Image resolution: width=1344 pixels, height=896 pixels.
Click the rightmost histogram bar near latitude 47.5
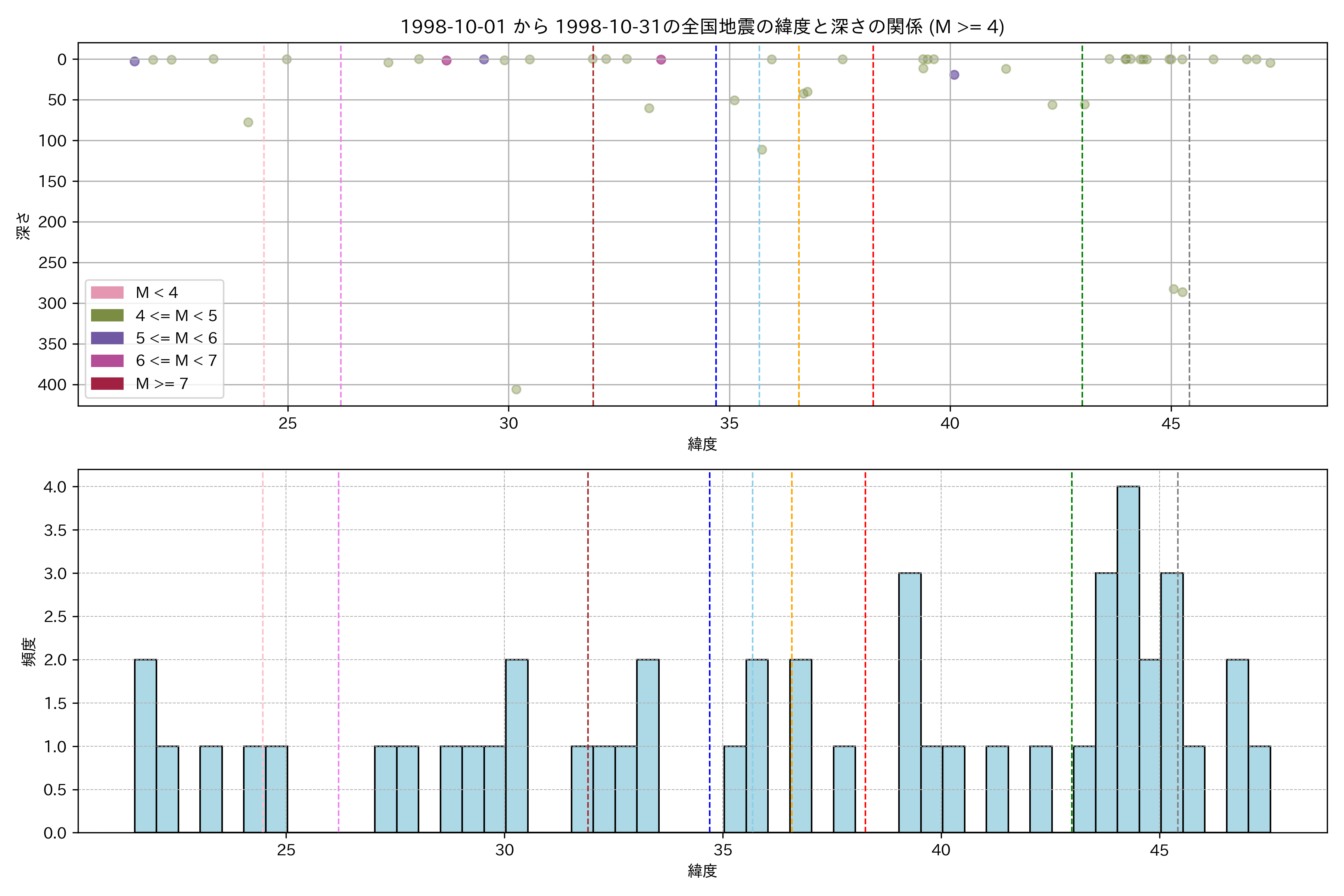click(x=1259, y=789)
